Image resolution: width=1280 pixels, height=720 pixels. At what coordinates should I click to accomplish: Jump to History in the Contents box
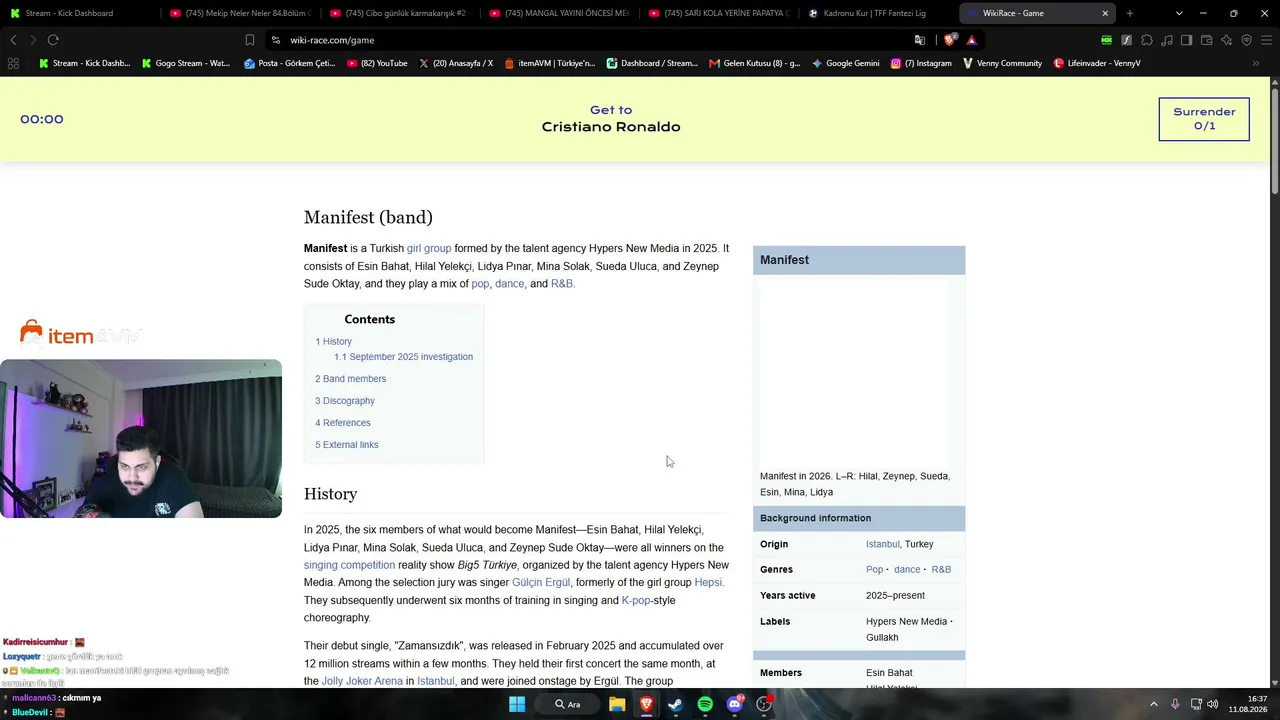(334, 341)
